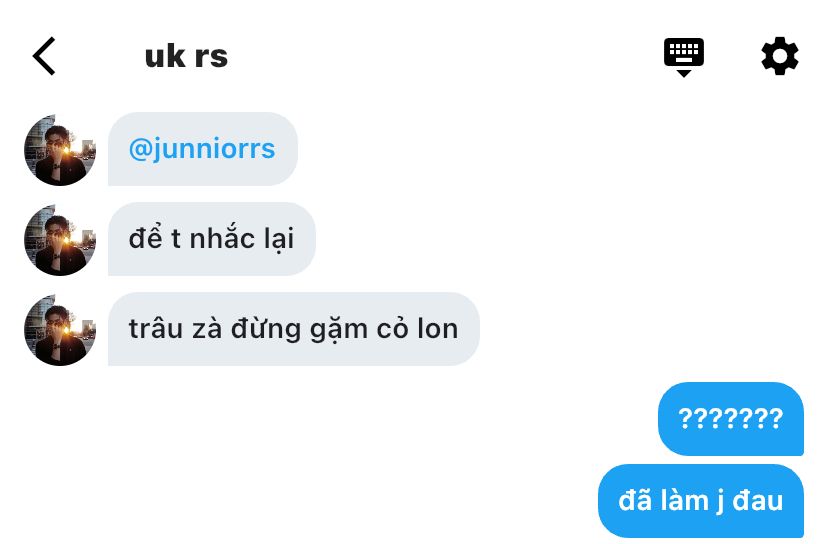The image size is (828, 544).
Task: Go back using the left arrow
Action: (44, 56)
